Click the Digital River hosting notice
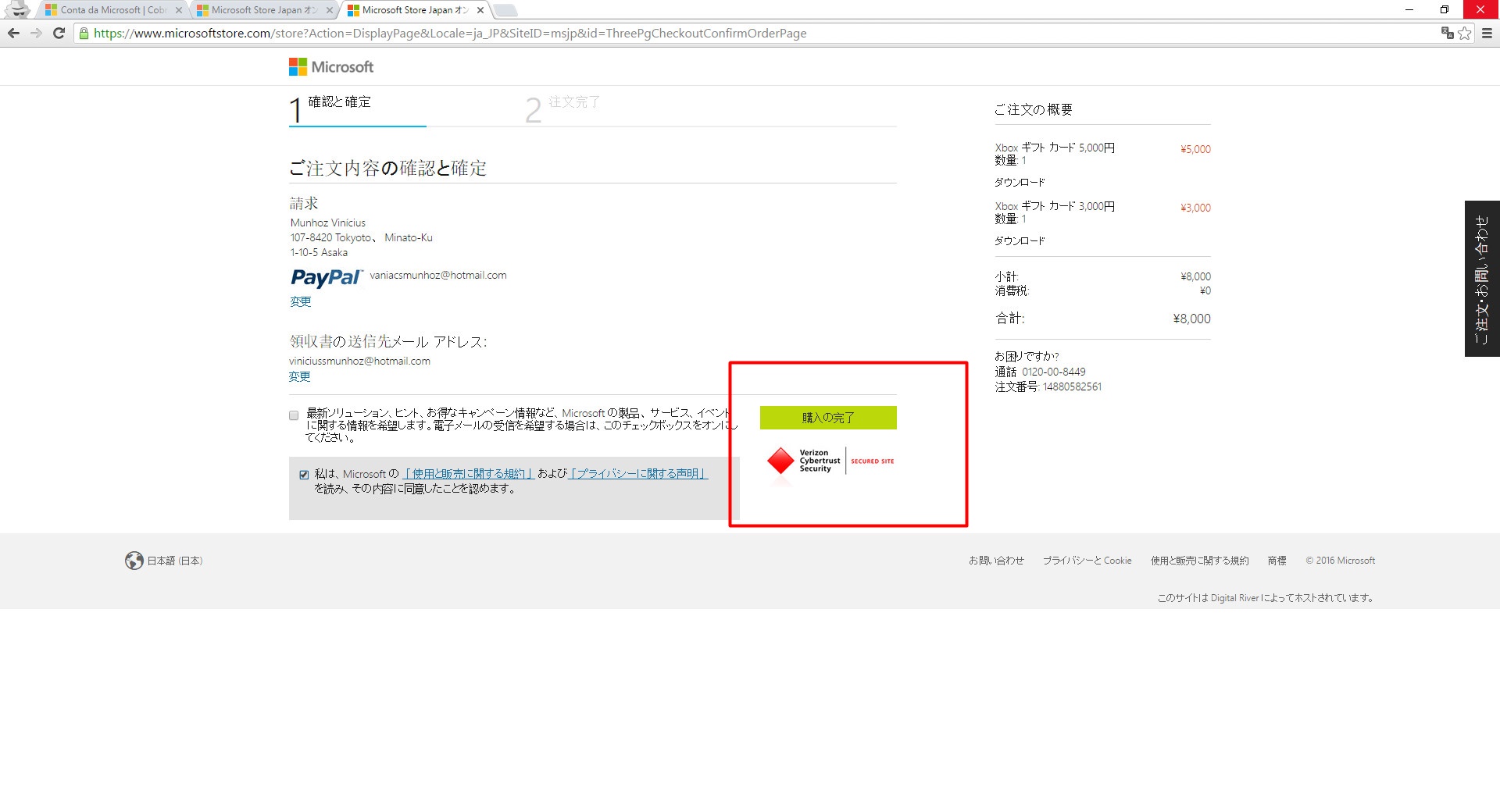The height and width of the screenshot is (812, 1500). (1266, 598)
